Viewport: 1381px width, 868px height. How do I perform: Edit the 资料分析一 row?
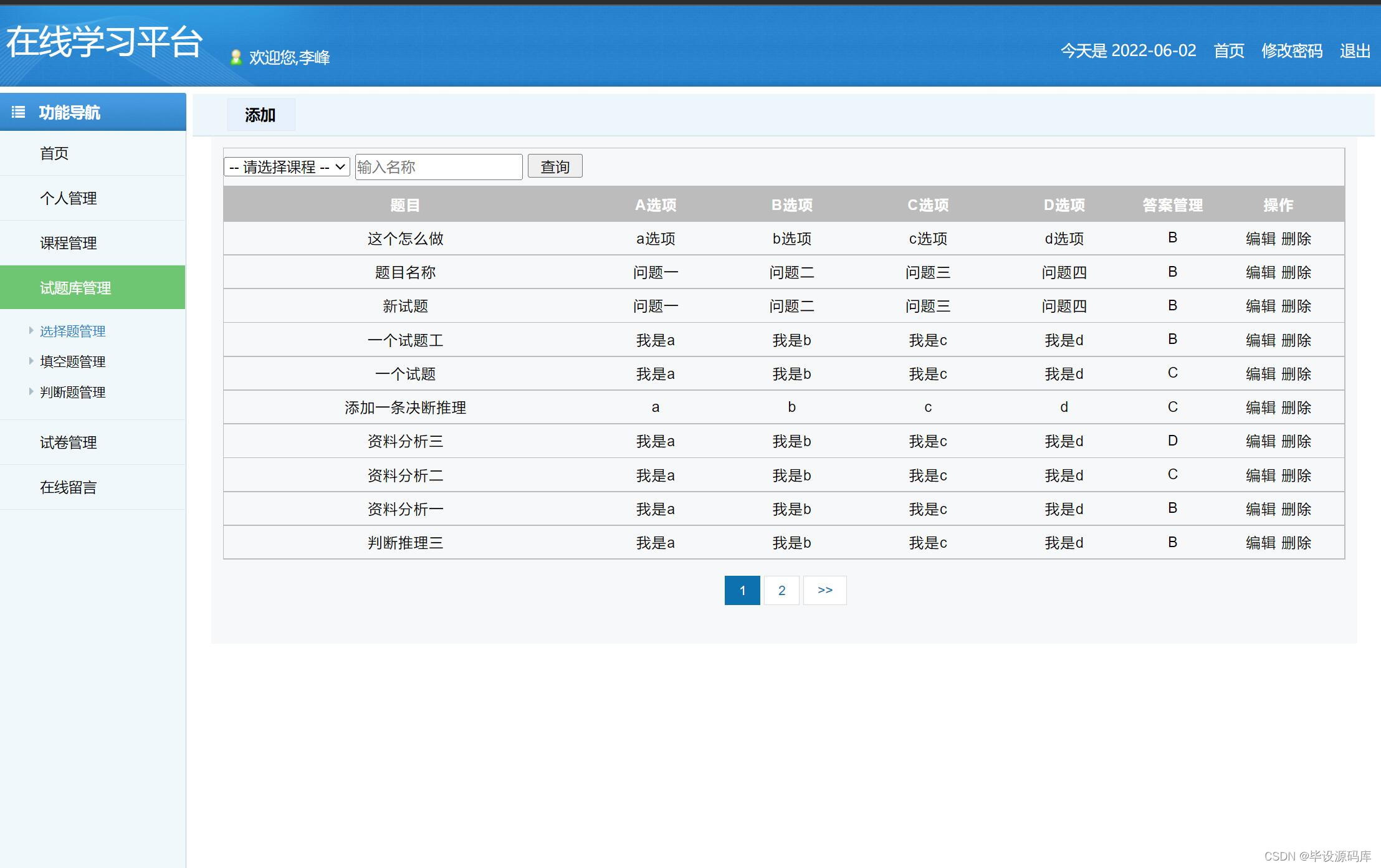click(1261, 509)
